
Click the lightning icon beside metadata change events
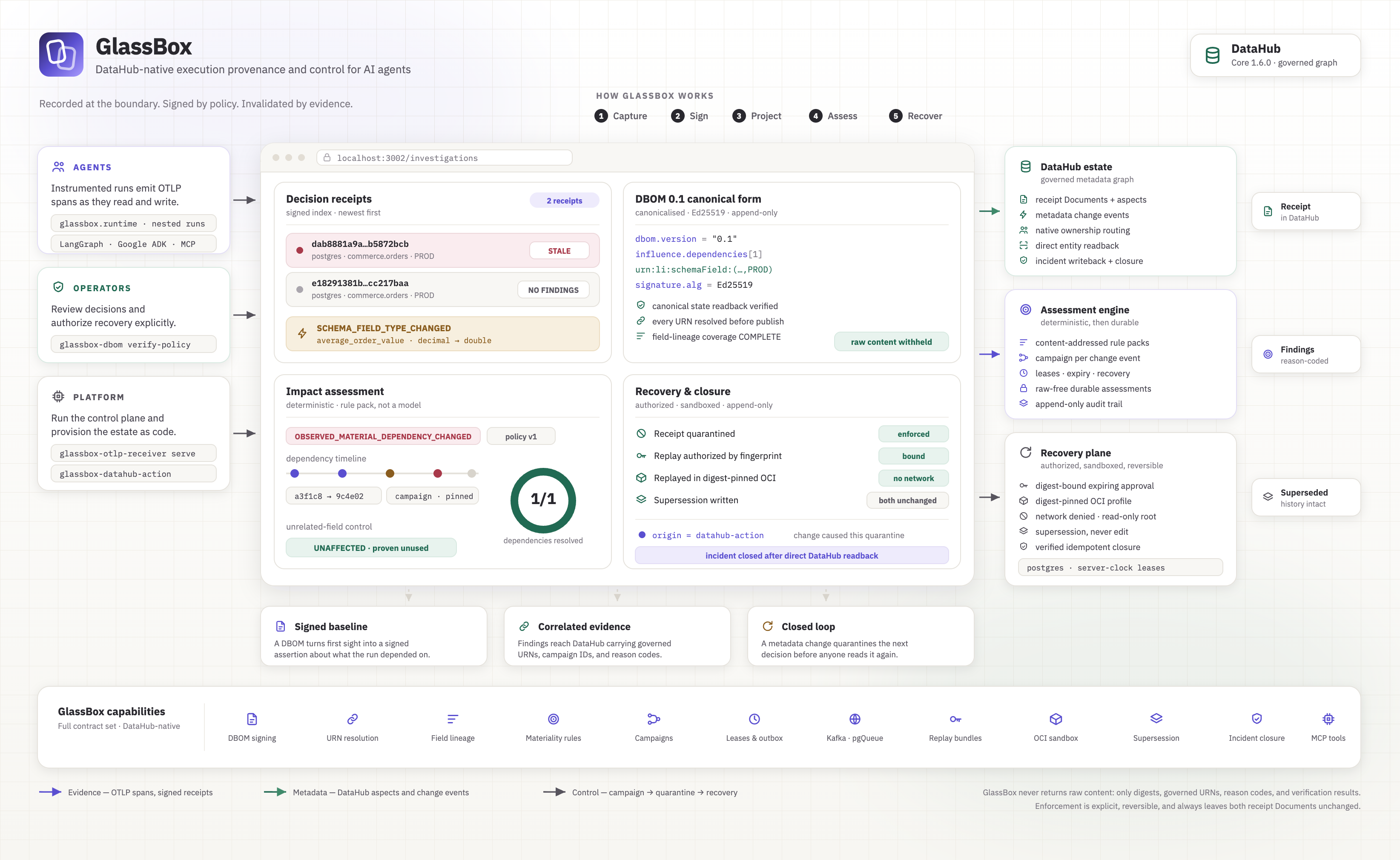1024,215
